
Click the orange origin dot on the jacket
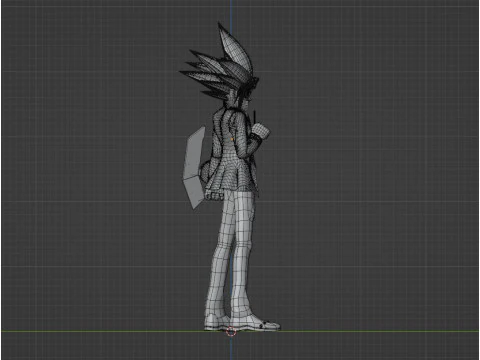(232, 139)
